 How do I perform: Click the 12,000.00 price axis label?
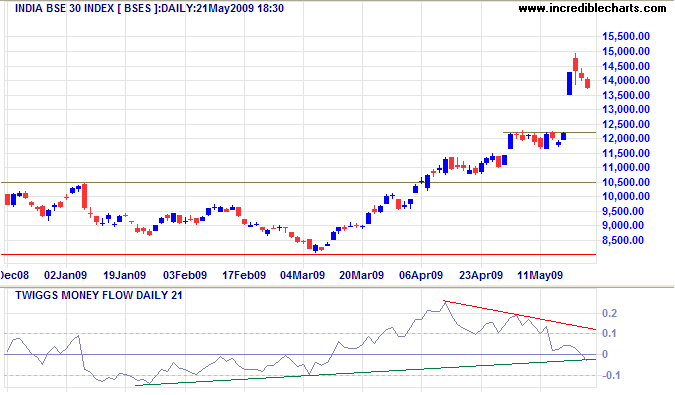[x=626, y=138]
